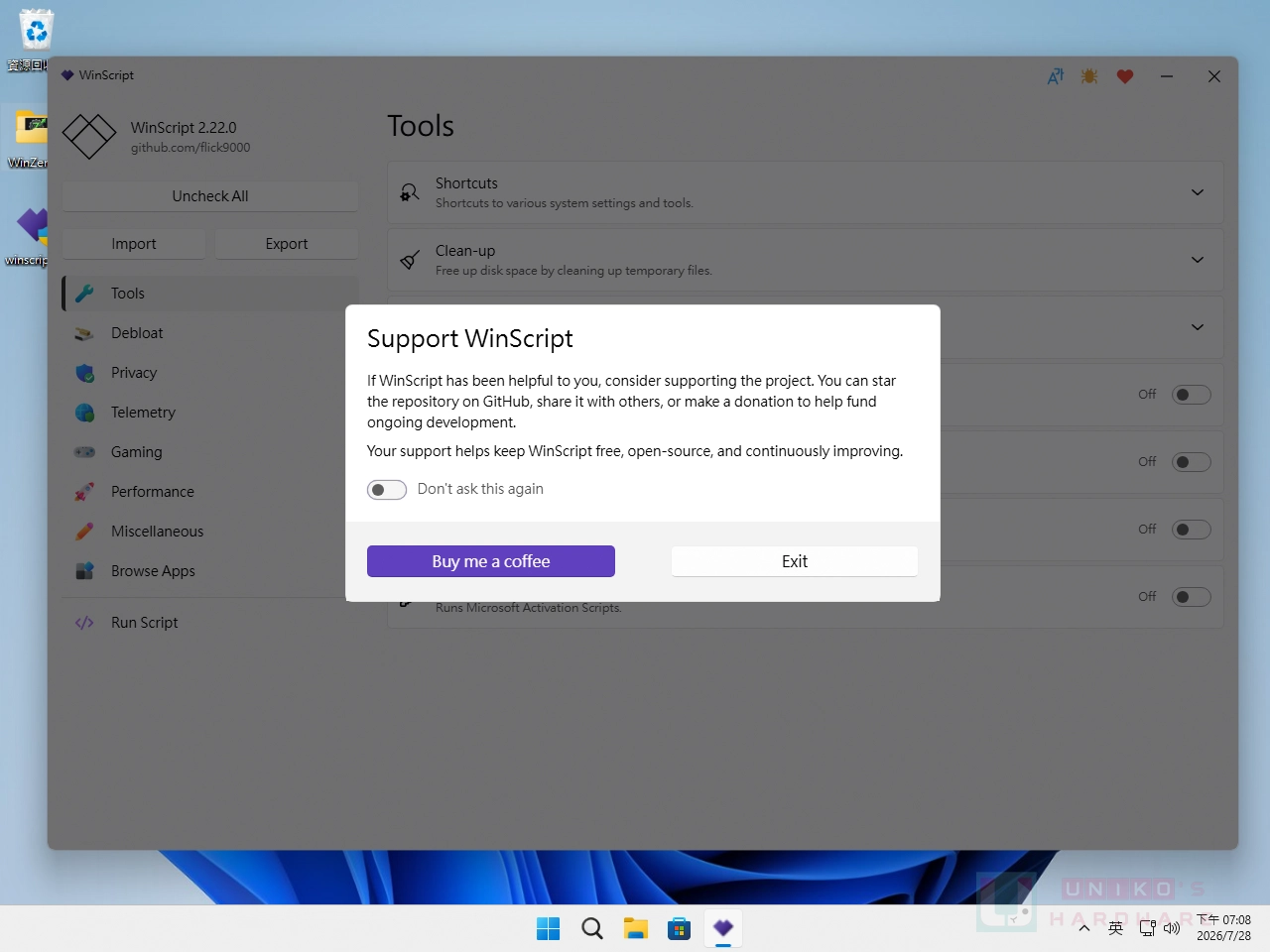This screenshot has width=1270, height=952.
Task: Click the Shortcuts row icon
Action: pos(409,192)
